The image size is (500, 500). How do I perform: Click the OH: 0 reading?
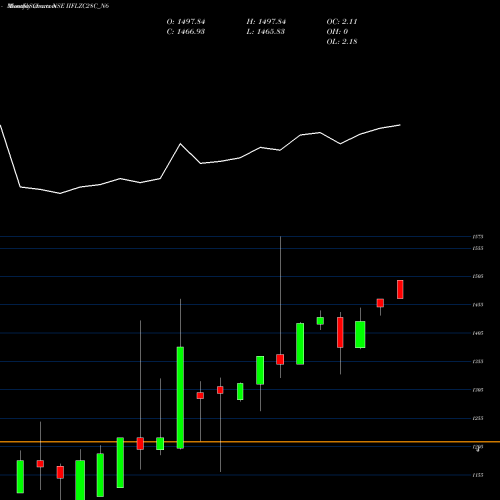tap(337, 32)
